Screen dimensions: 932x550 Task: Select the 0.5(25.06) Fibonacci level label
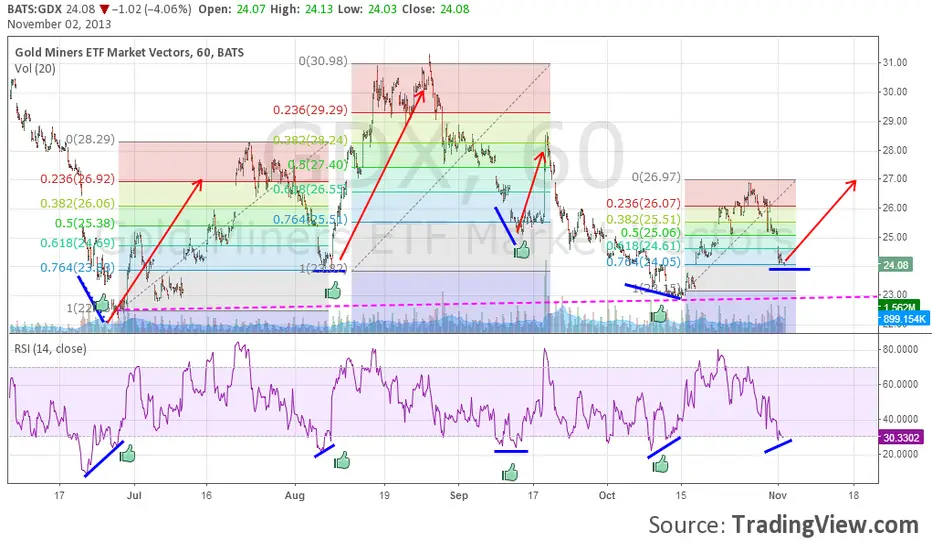pyautogui.click(x=650, y=232)
